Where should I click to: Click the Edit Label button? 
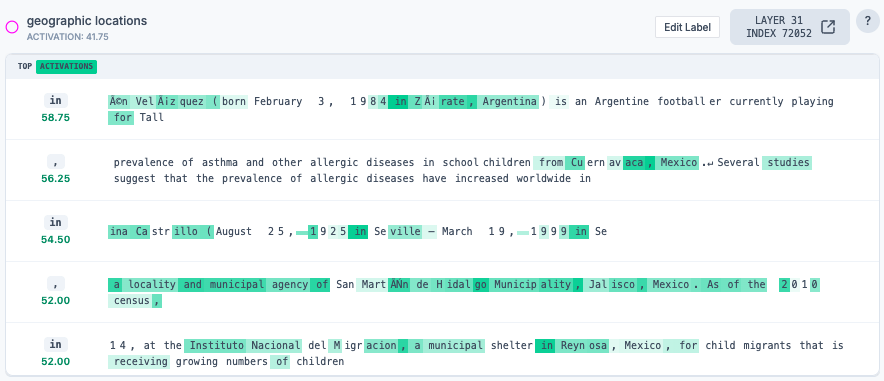[x=687, y=27]
